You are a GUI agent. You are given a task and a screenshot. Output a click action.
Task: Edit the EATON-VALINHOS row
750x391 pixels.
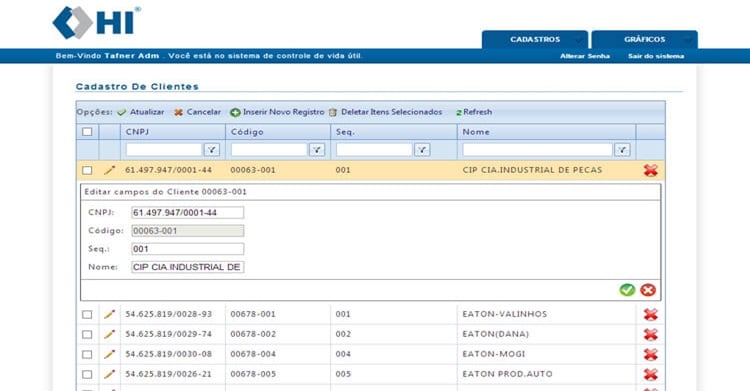click(110, 314)
